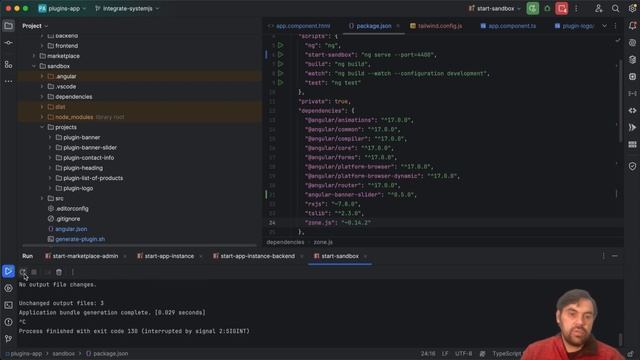
Task: Expand the plugin-banner folder
Action: (50, 138)
